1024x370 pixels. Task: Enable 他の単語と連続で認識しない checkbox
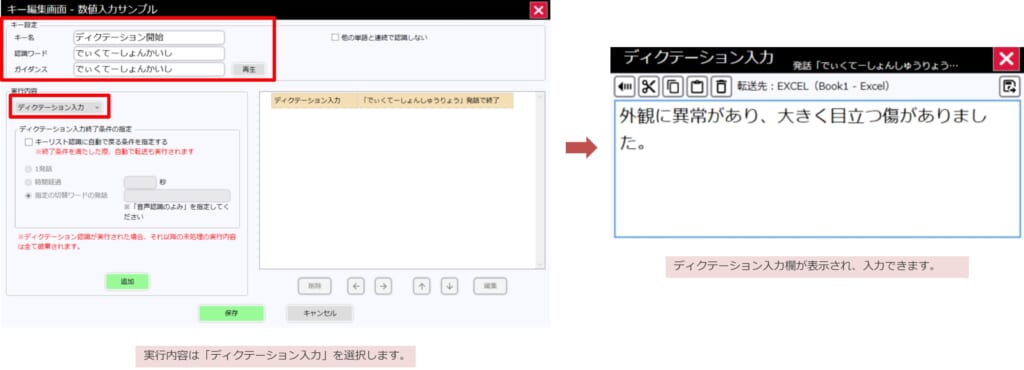335,38
